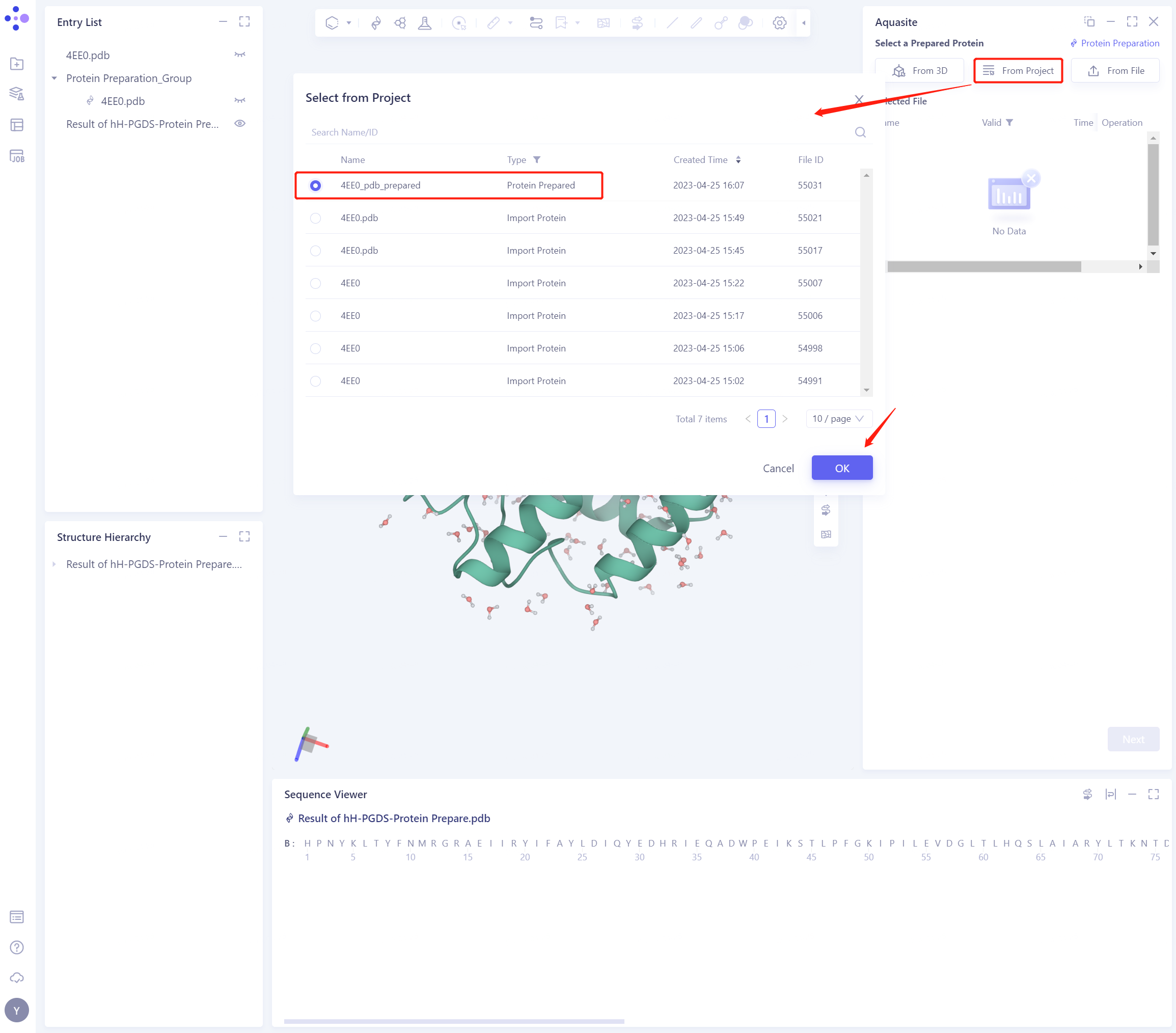Switch to the From File tab
Image resolution: width=1176 pixels, height=1033 pixels.
pos(1115,71)
